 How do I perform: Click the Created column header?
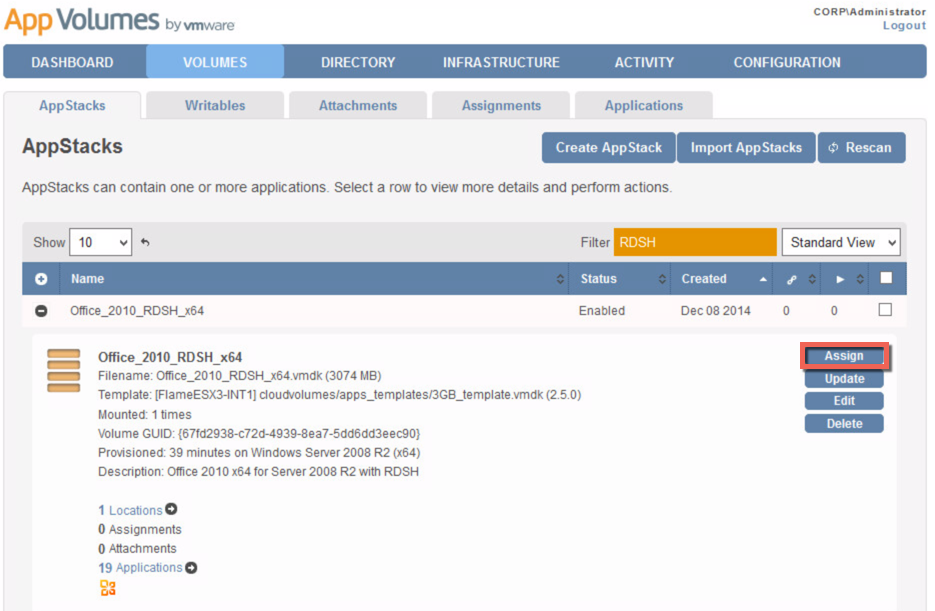[704, 279]
